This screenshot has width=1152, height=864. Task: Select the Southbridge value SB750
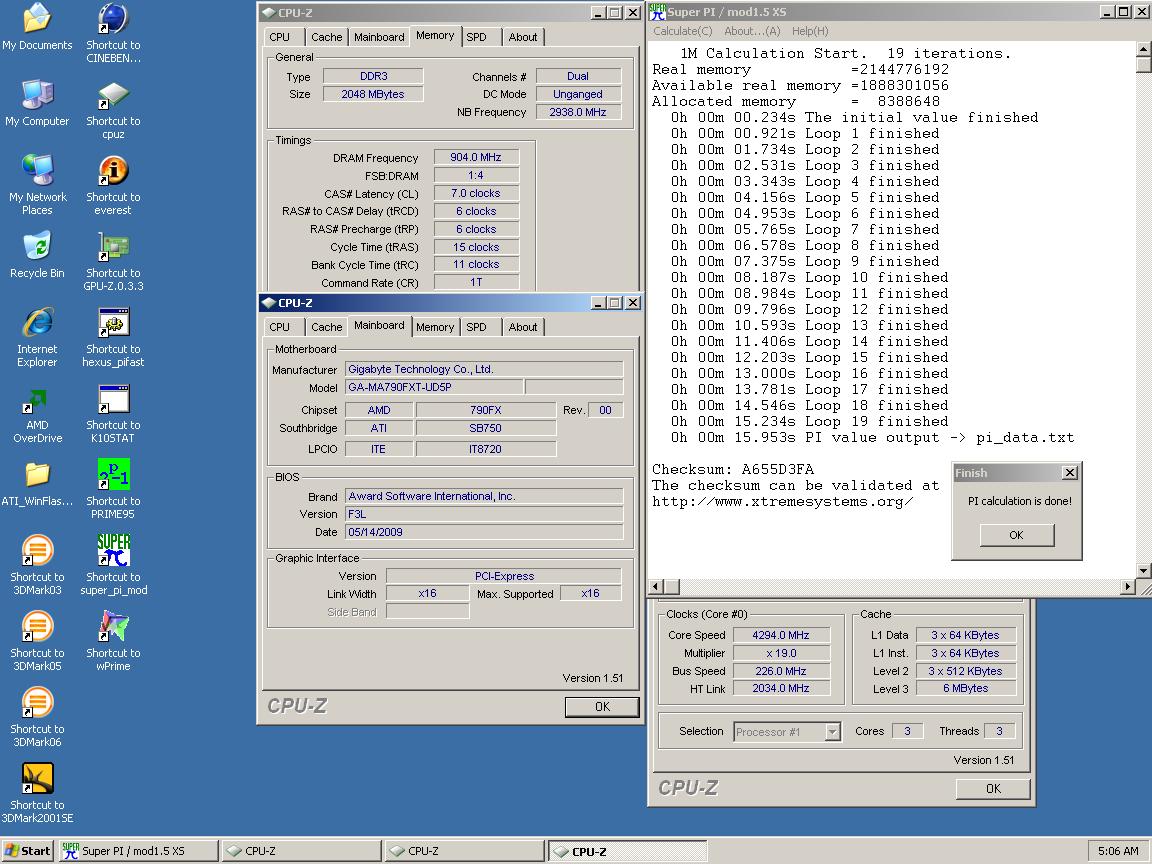[x=486, y=428]
